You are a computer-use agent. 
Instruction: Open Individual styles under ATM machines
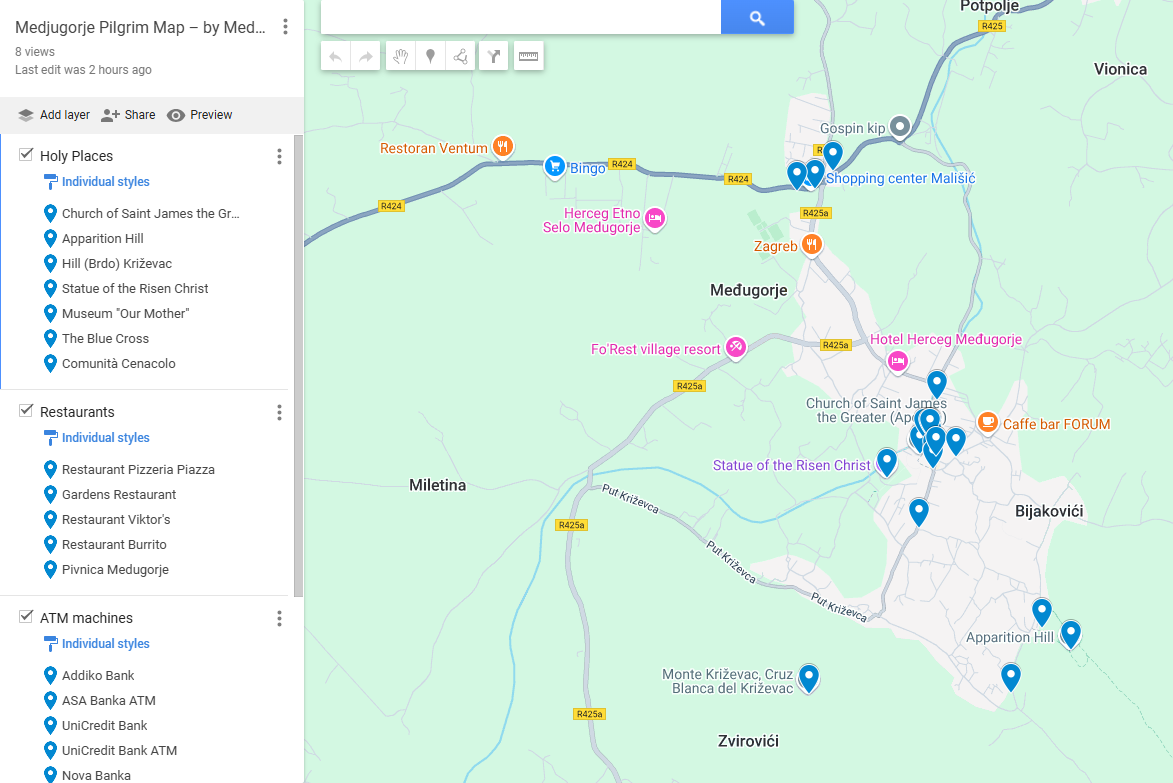(105, 644)
